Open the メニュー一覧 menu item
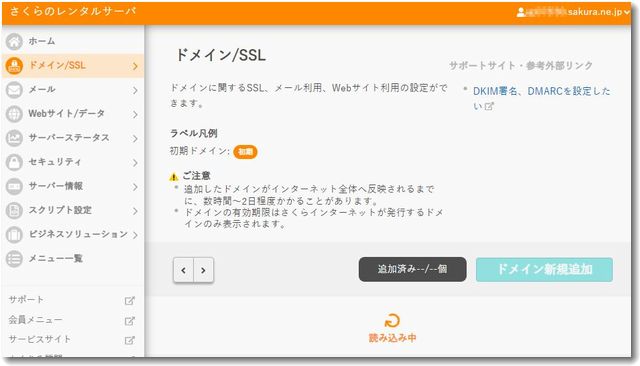Viewport: 640px width, 366px height. pos(73,259)
